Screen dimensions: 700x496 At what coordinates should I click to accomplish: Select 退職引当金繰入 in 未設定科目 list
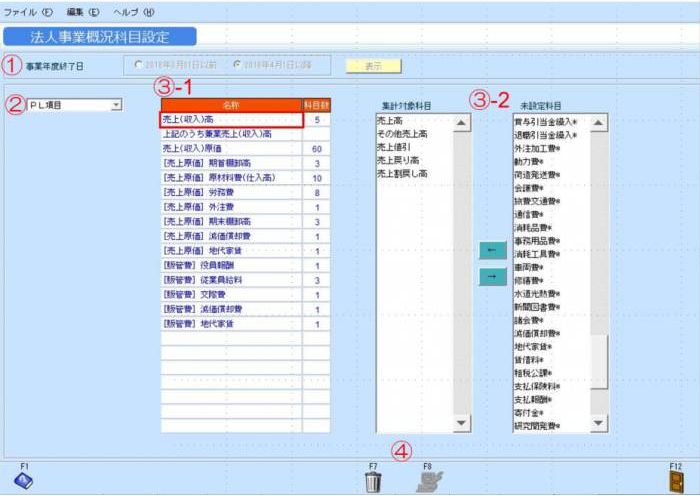(x=545, y=135)
